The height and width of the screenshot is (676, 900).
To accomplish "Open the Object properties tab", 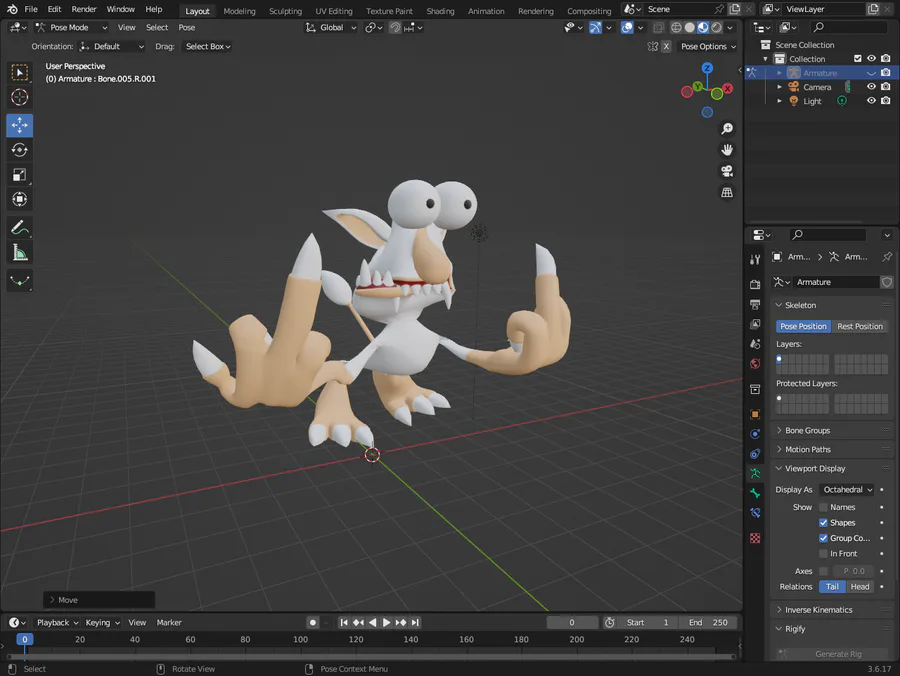I will click(755, 414).
